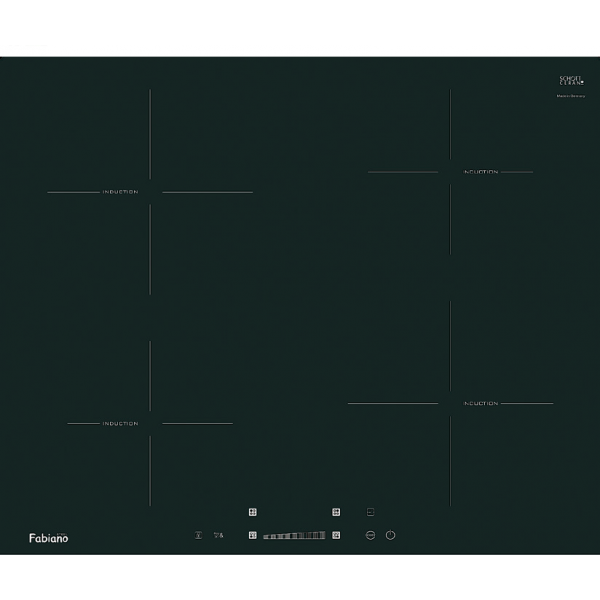Screen dimensions: 600x600
Task: Set heat level on the touch power slider
Action: 294,535
